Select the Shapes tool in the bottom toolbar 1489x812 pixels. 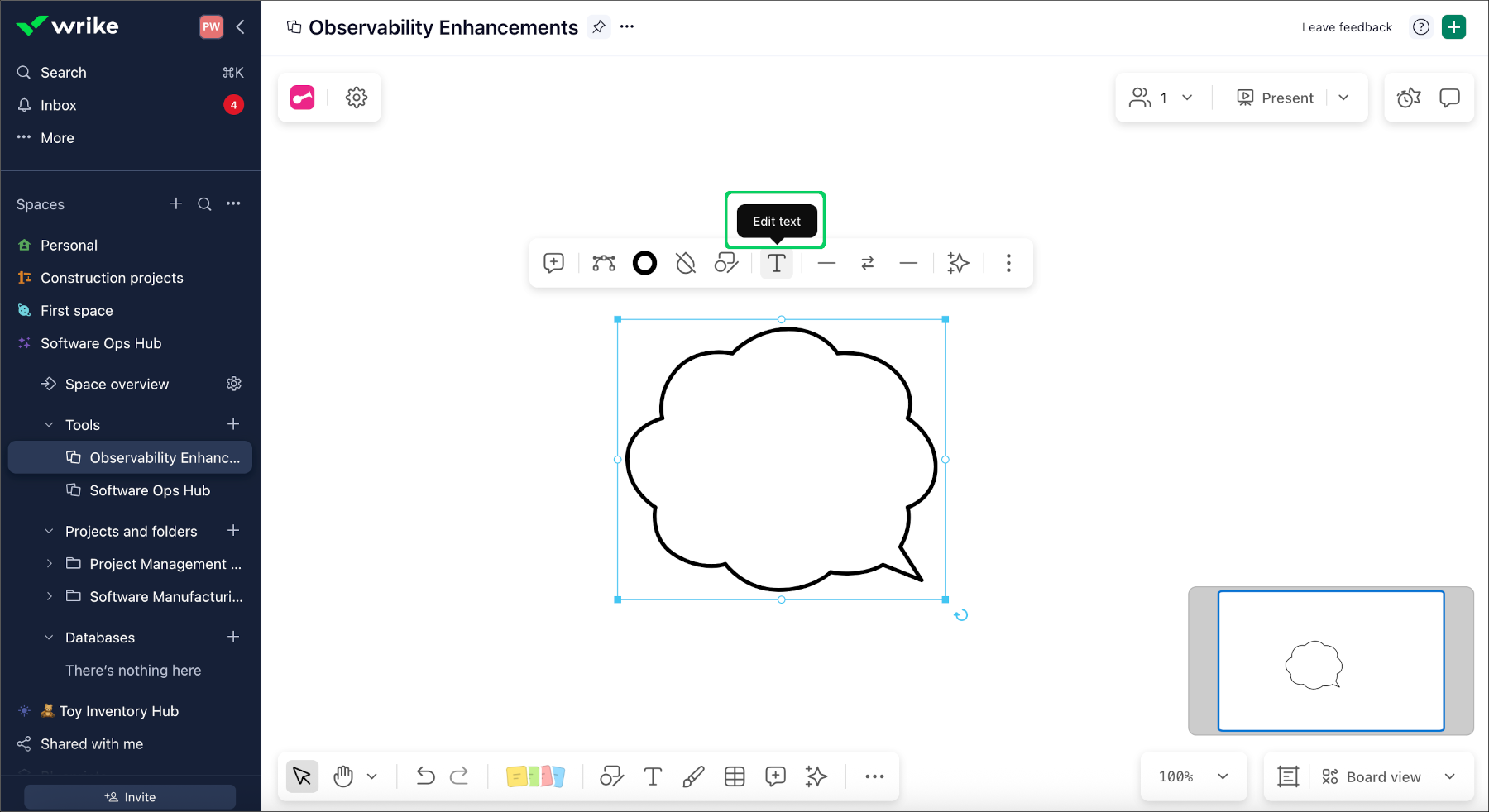611,776
